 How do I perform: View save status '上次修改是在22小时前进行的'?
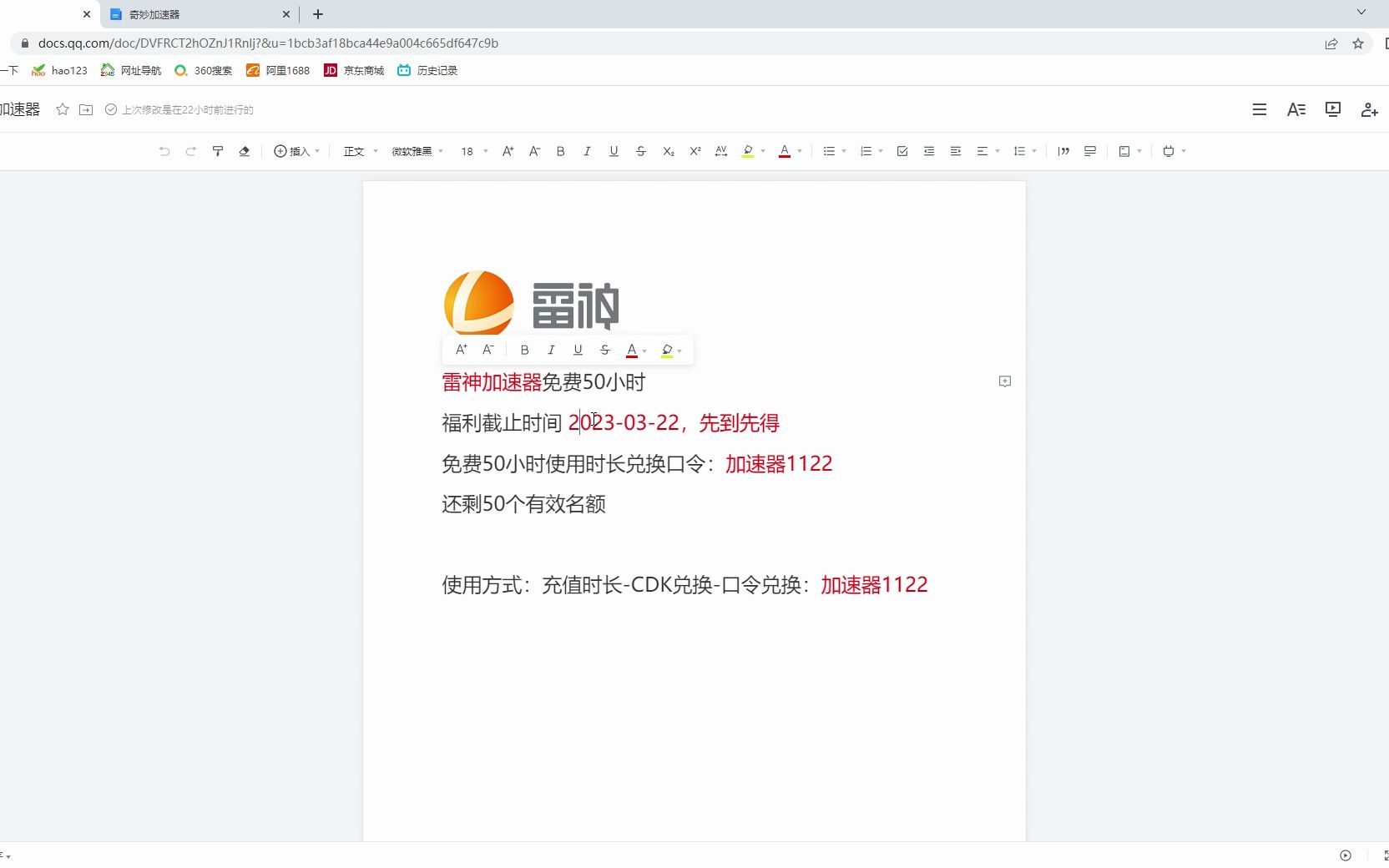tap(179, 109)
